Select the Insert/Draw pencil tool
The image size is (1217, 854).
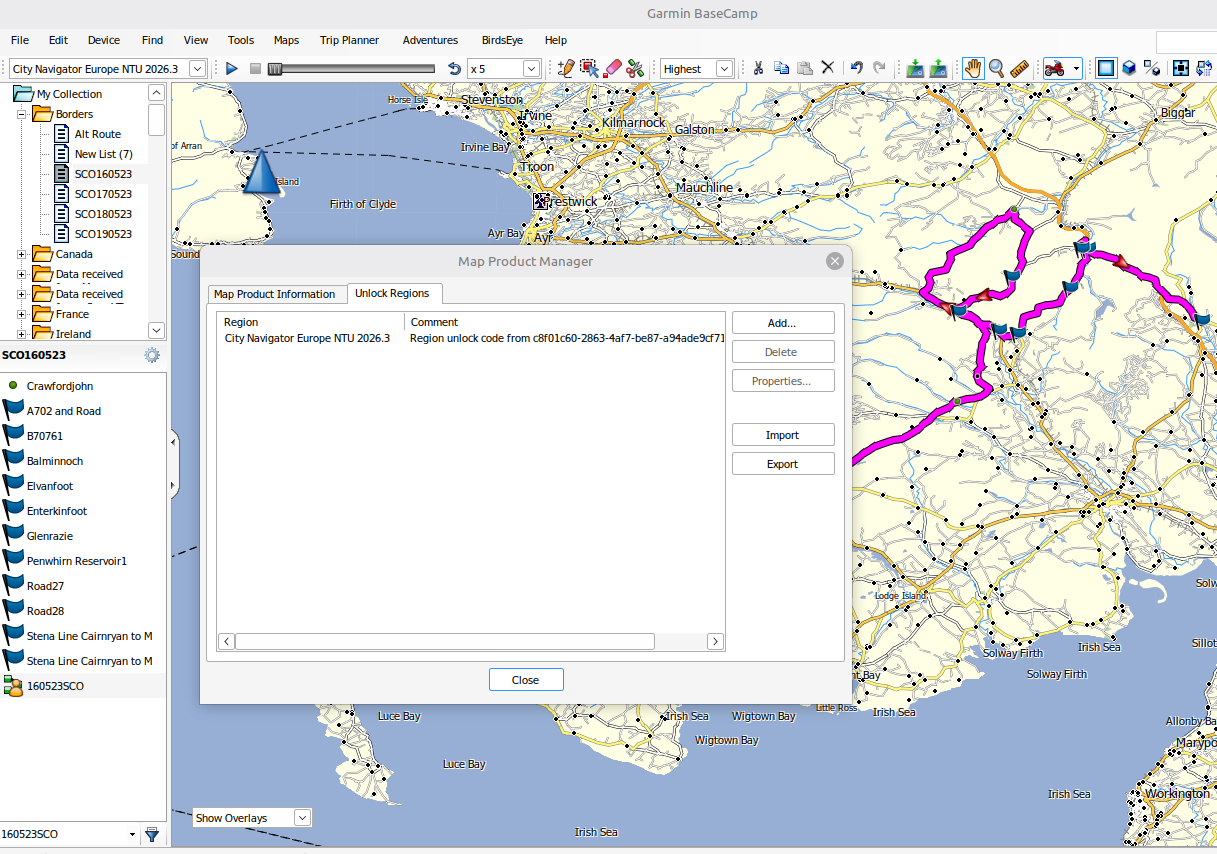566,68
